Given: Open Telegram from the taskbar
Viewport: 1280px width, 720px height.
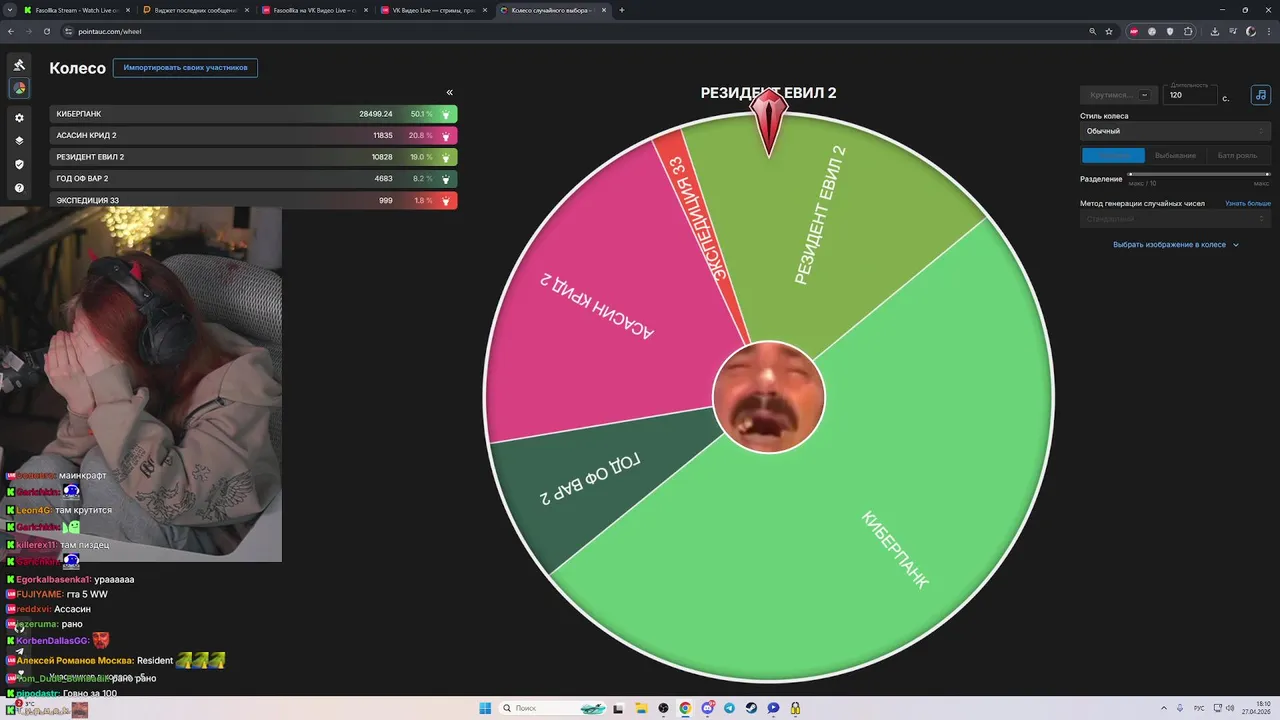Looking at the screenshot, I should pos(729,708).
